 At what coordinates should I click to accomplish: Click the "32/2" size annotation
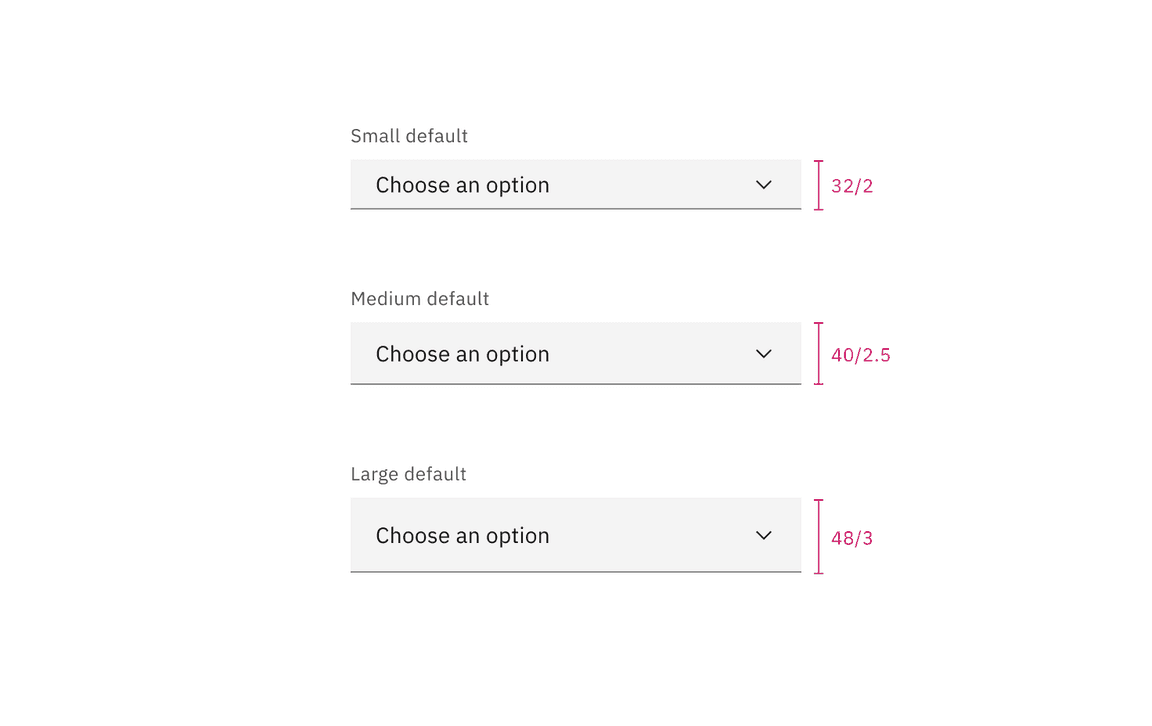(852, 186)
